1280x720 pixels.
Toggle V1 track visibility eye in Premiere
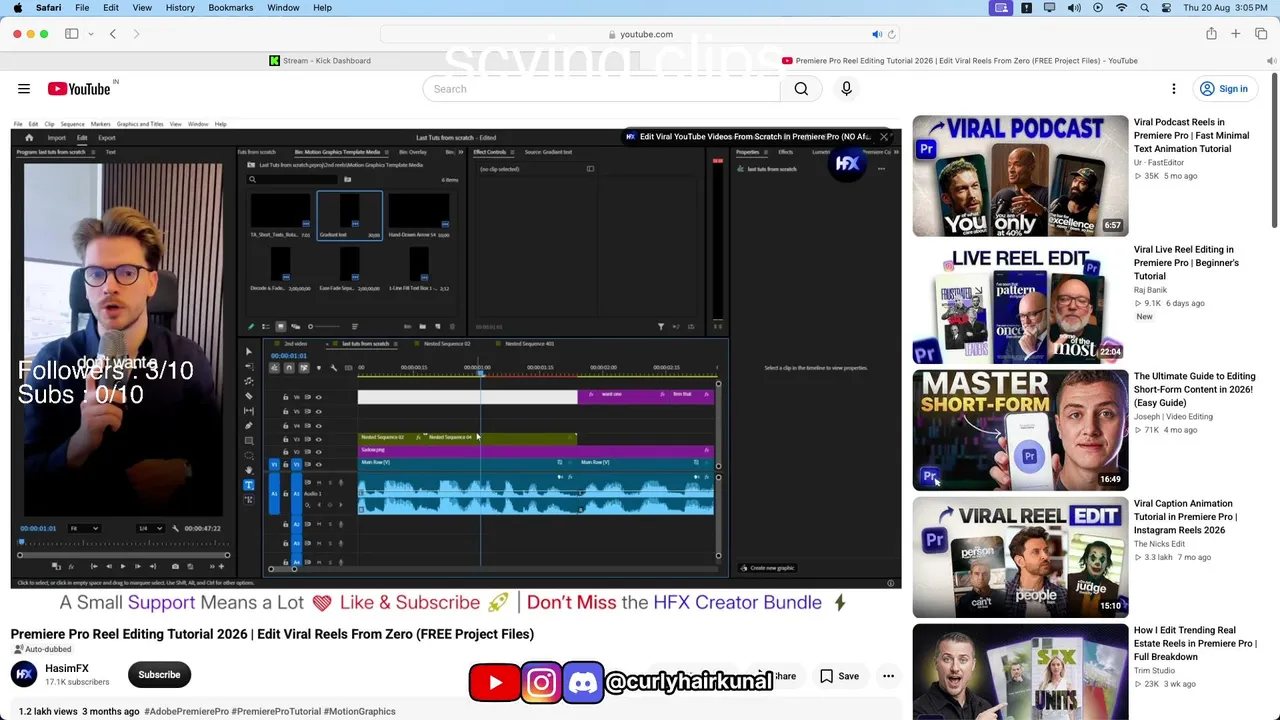tap(319, 464)
